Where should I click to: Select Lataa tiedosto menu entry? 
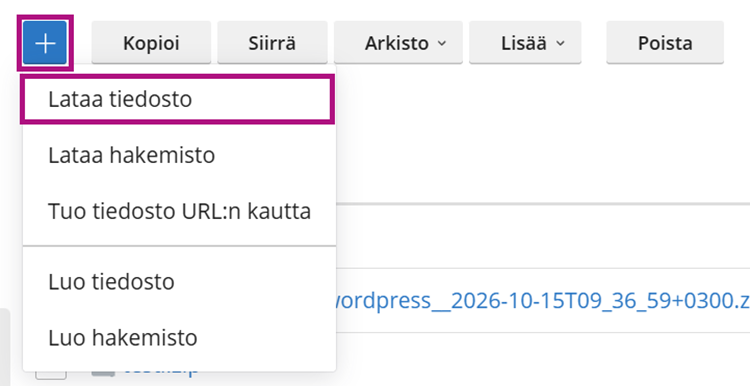pyautogui.click(x=177, y=99)
